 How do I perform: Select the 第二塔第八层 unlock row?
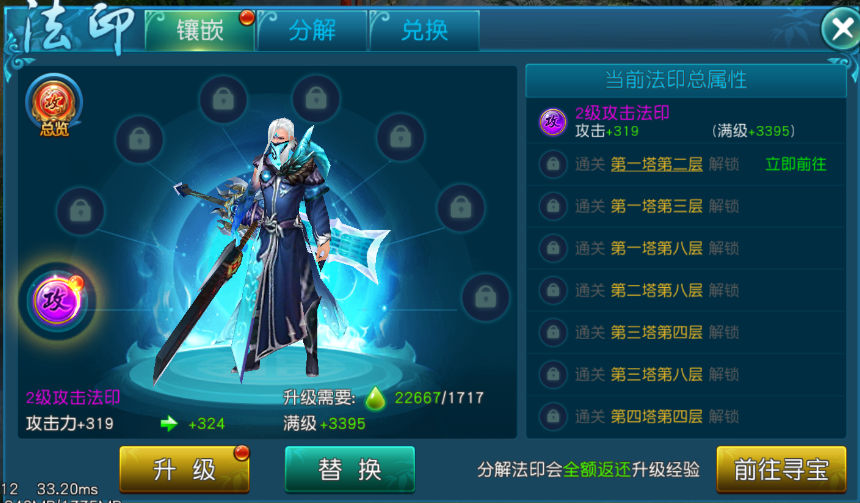[x=686, y=290]
